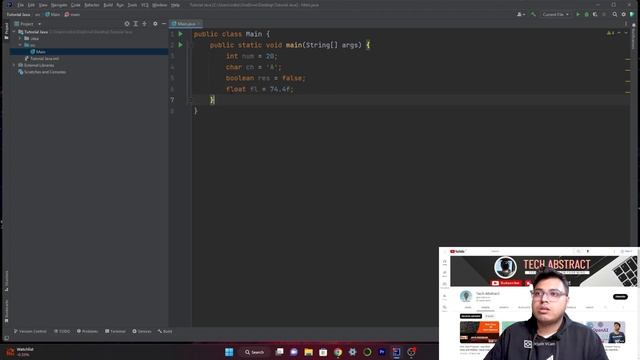Open the View menu

(x=43, y=5)
